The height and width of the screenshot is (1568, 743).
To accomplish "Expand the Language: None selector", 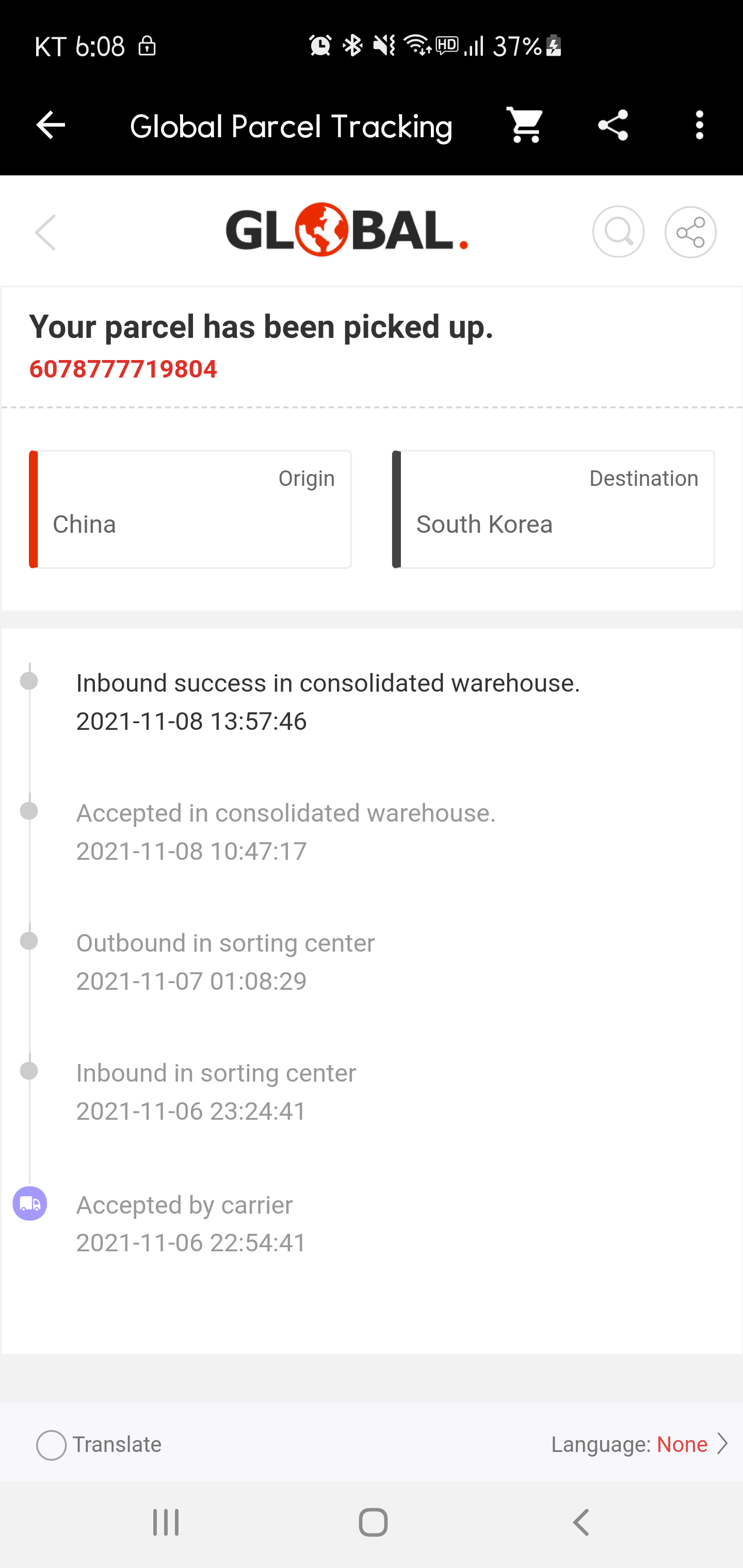I will tap(639, 1444).
